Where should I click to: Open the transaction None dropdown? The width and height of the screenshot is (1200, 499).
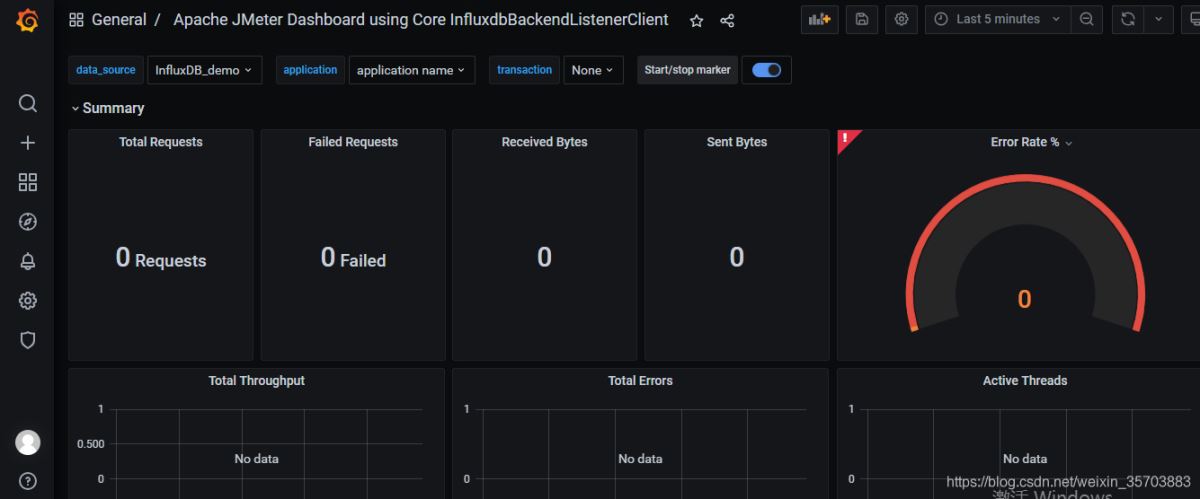(591, 70)
